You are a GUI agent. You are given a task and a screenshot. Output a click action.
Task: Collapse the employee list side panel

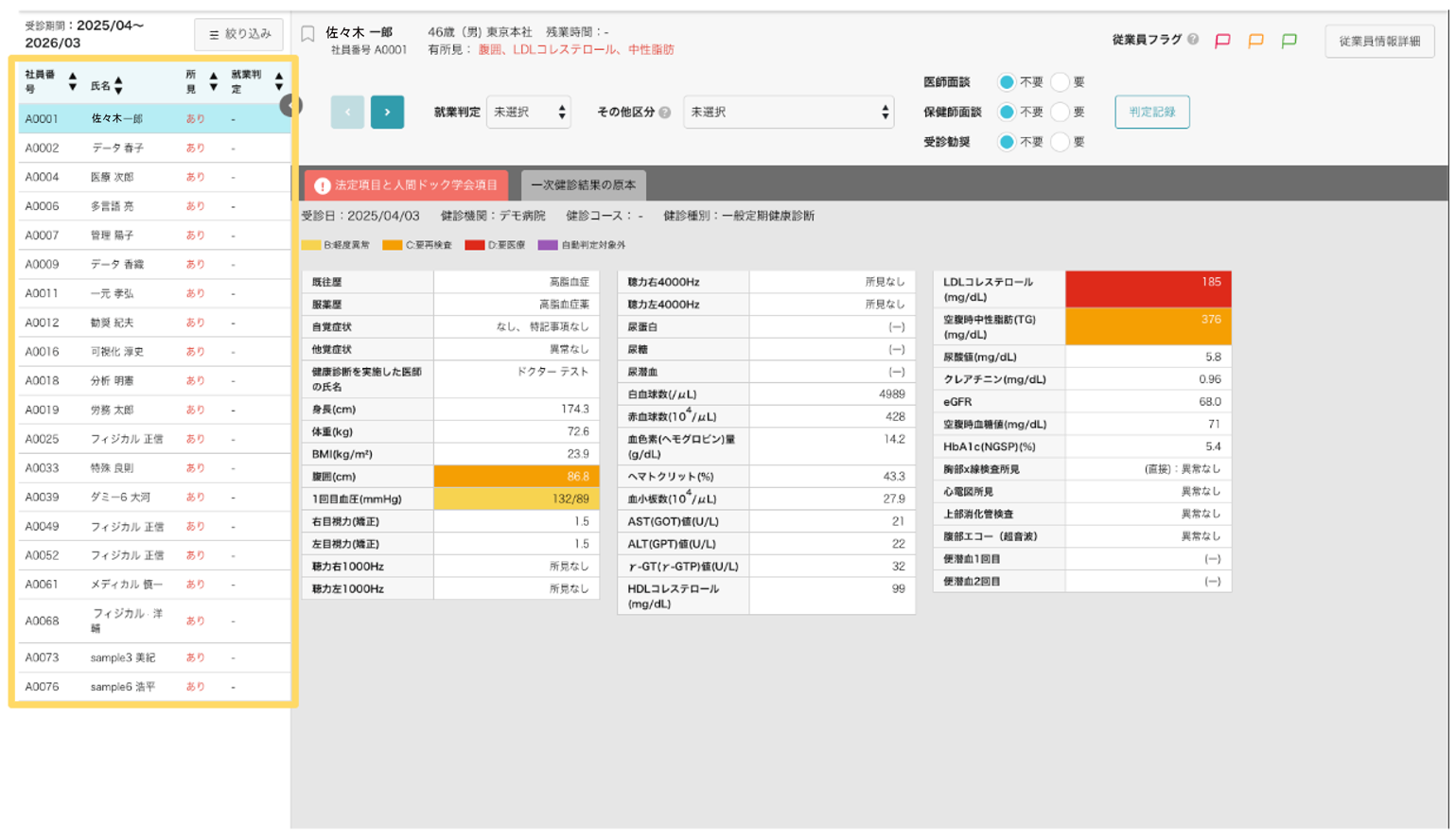tap(290, 106)
